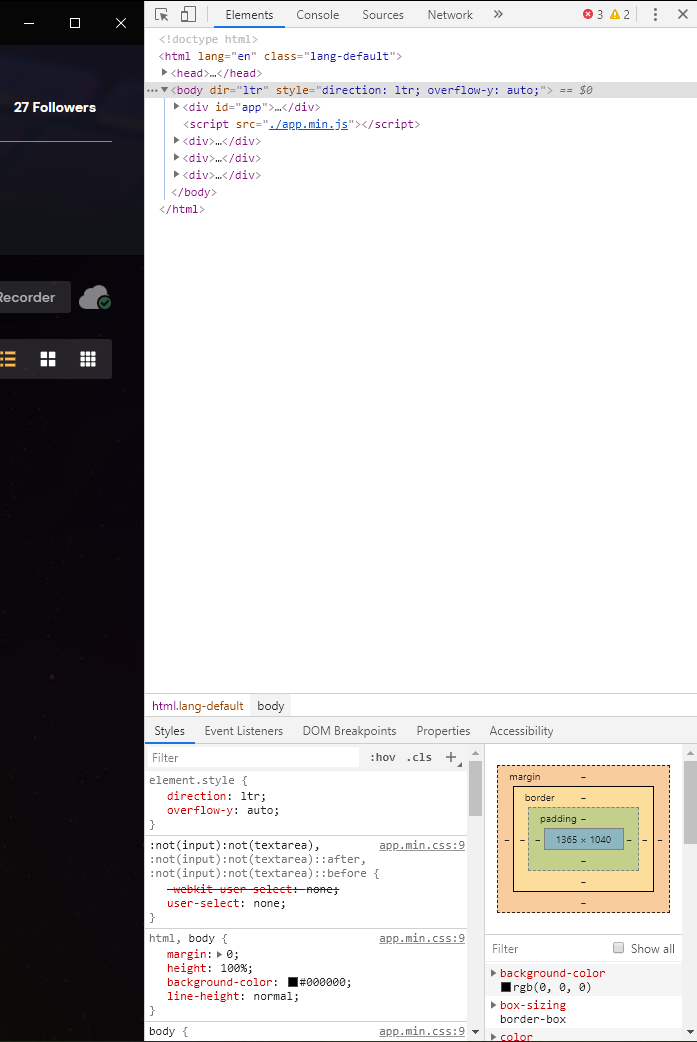Screen dimensions: 697x1042
Task: Click the 27 Followers text
Action: (x=55, y=107)
